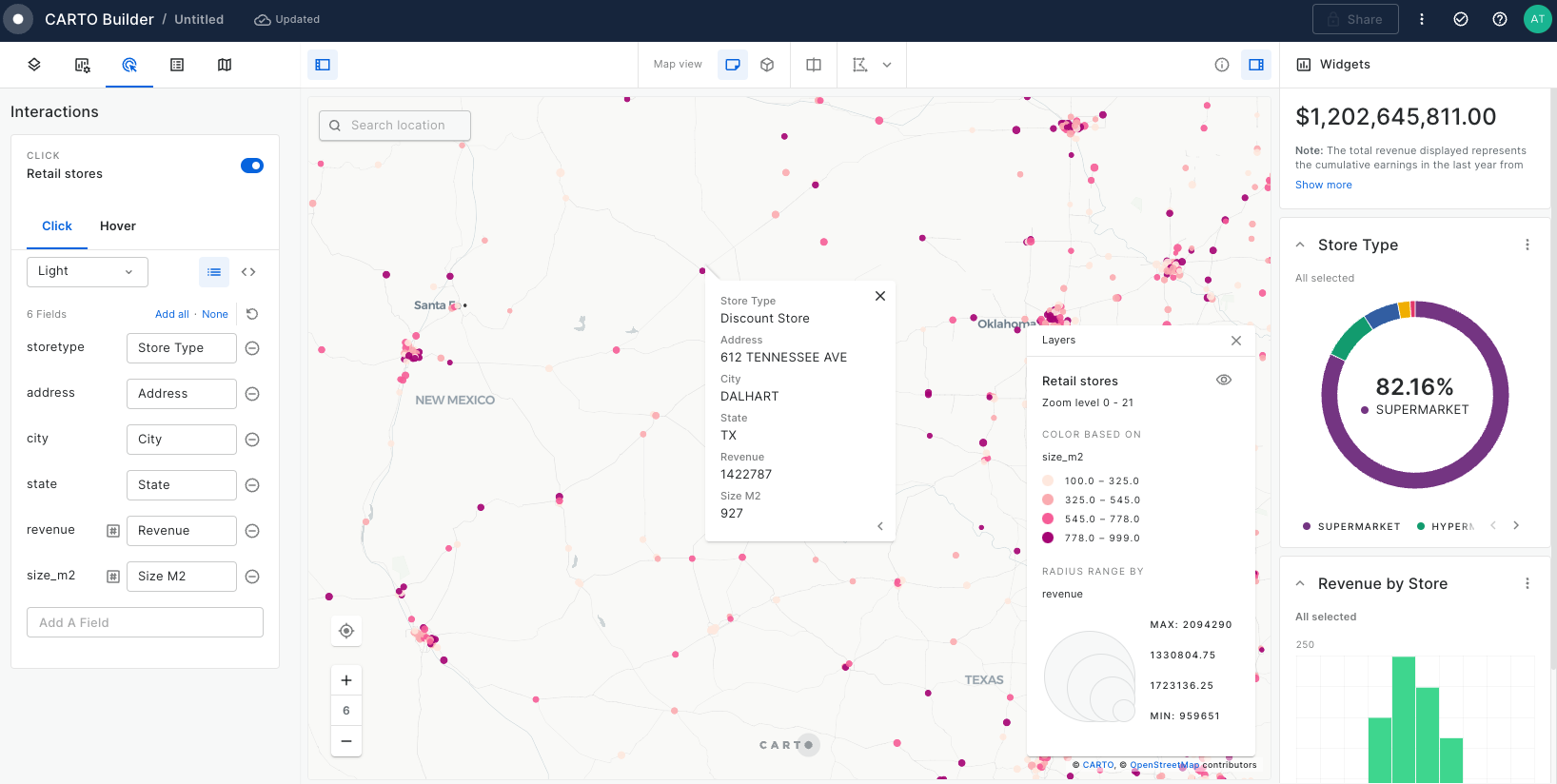Open the Widgets tab icon in sidebar
1557x784 pixels.
pyautogui.click(x=82, y=65)
